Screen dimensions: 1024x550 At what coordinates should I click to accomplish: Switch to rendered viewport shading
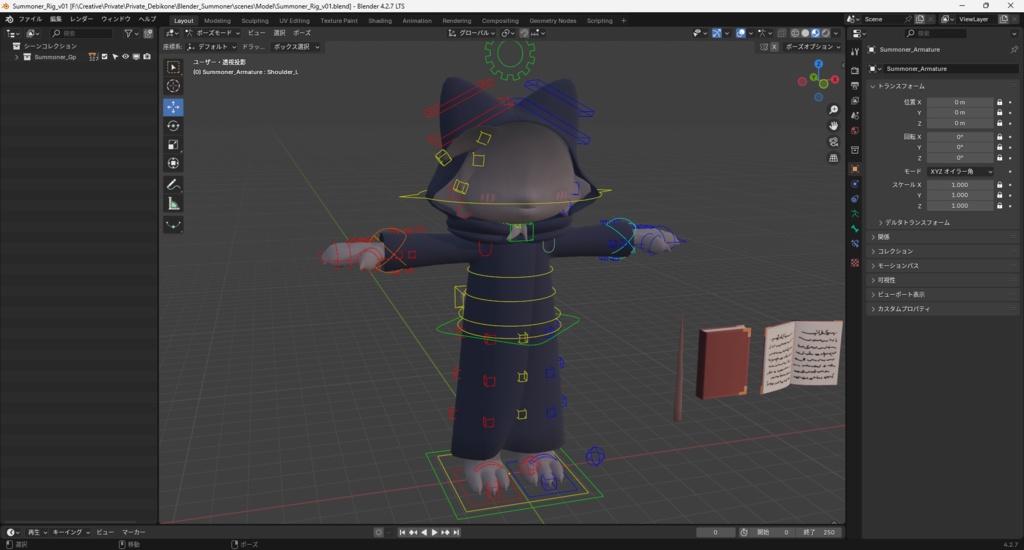[x=825, y=33]
